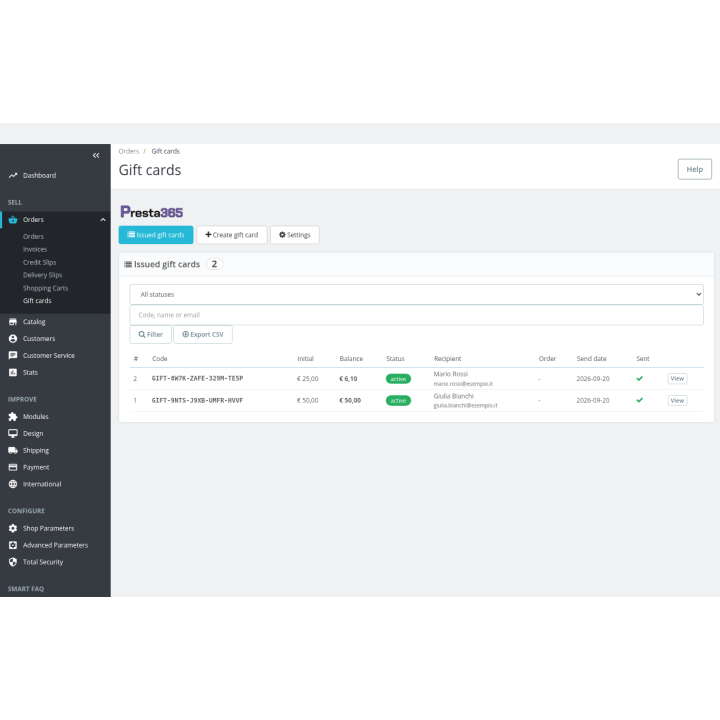Export gift cards to CSV
The image size is (720, 720).
click(x=203, y=334)
